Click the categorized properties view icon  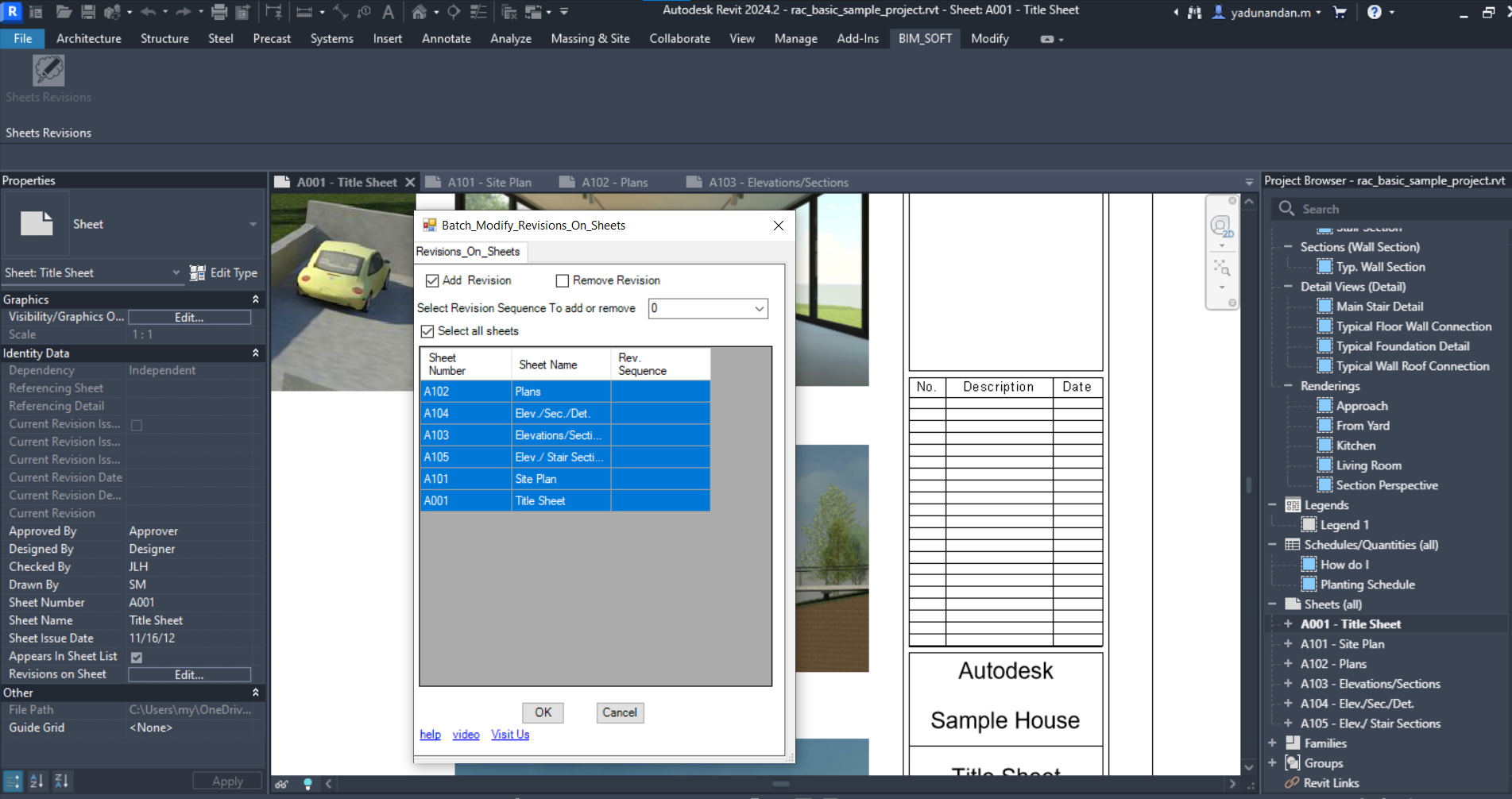coord(13,781)
